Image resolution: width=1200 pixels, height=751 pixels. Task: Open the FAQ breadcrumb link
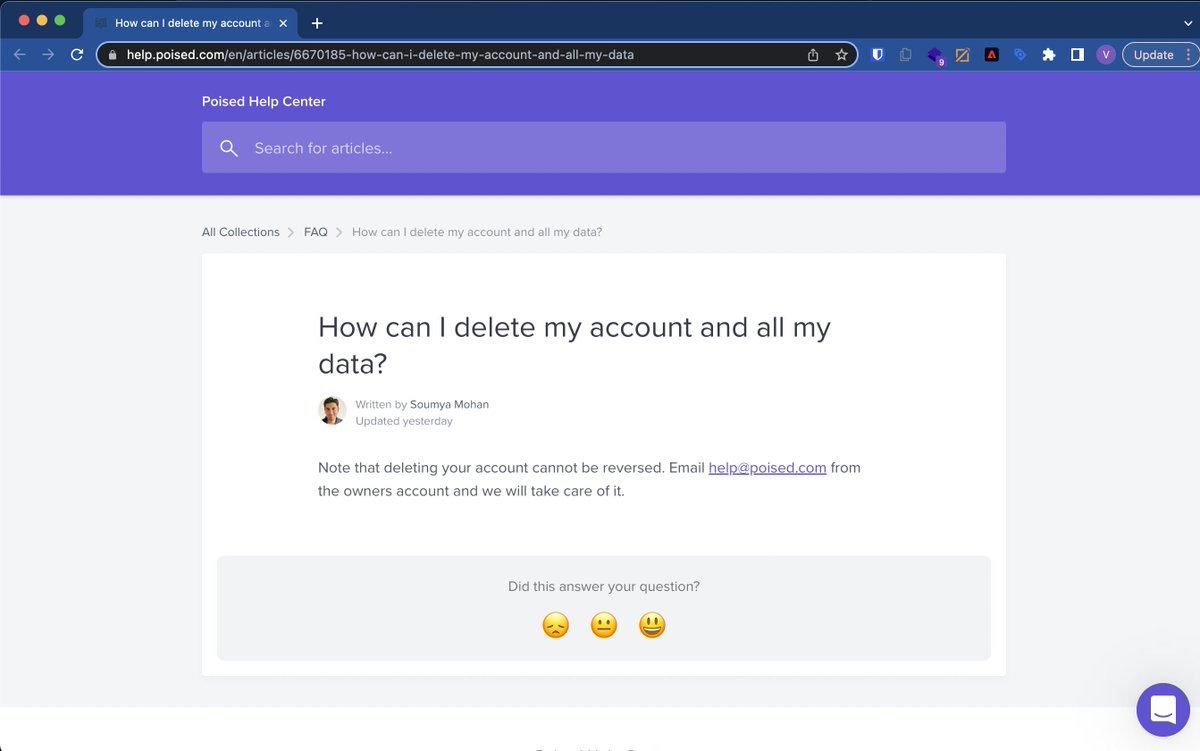tap(316, 232)
